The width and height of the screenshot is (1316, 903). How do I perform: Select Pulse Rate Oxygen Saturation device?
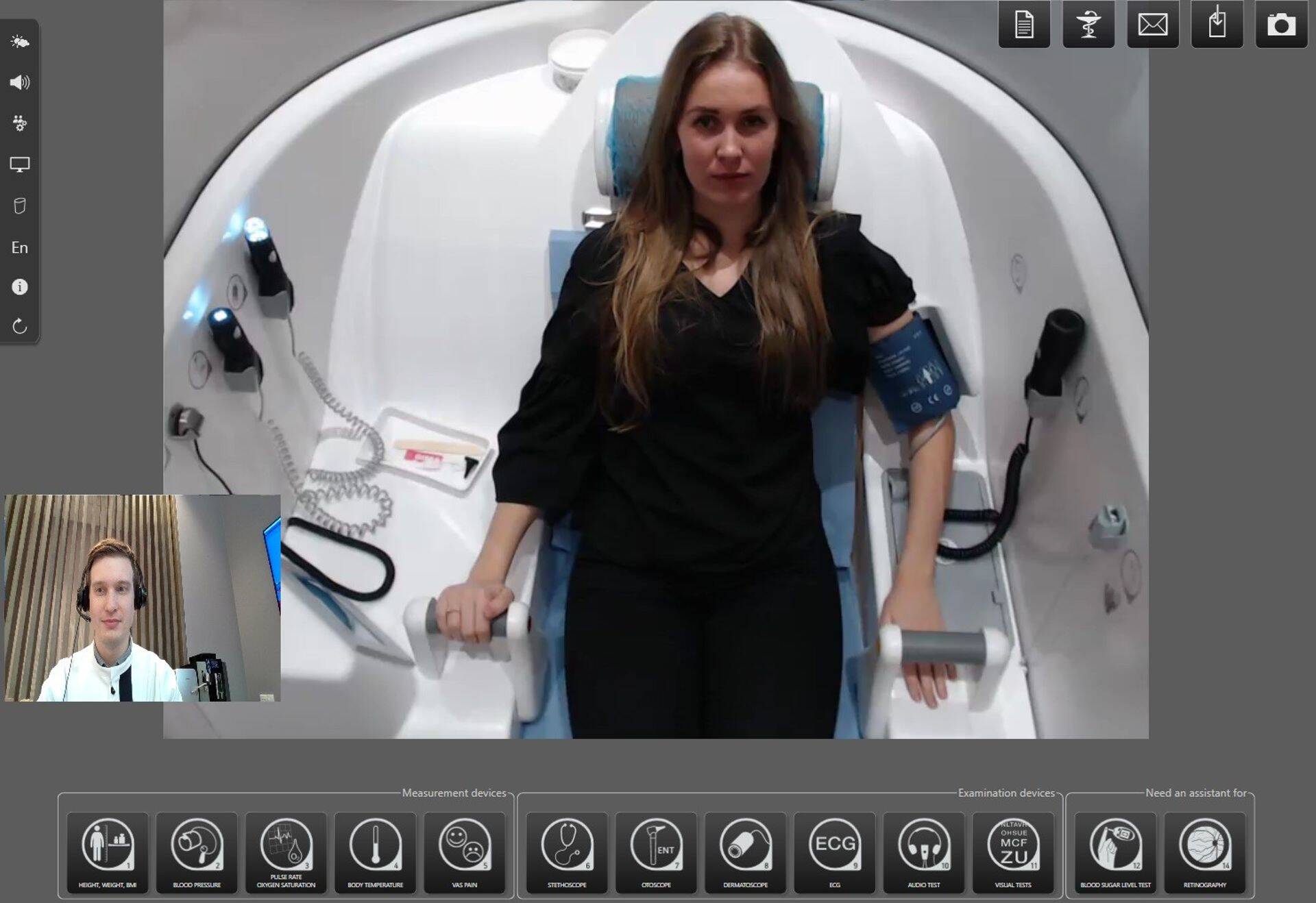(x=286, y=852)
